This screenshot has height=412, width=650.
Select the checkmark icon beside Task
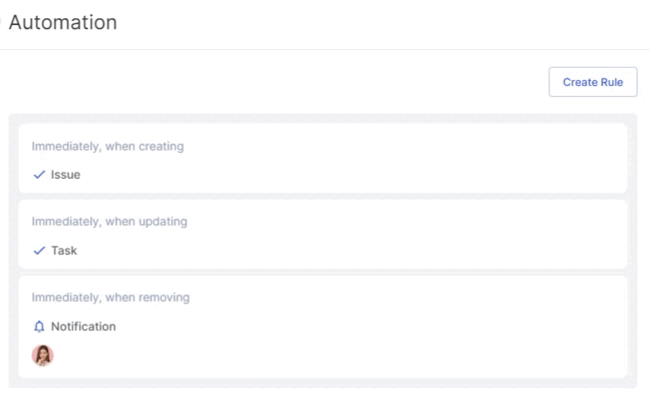(39, 250)
